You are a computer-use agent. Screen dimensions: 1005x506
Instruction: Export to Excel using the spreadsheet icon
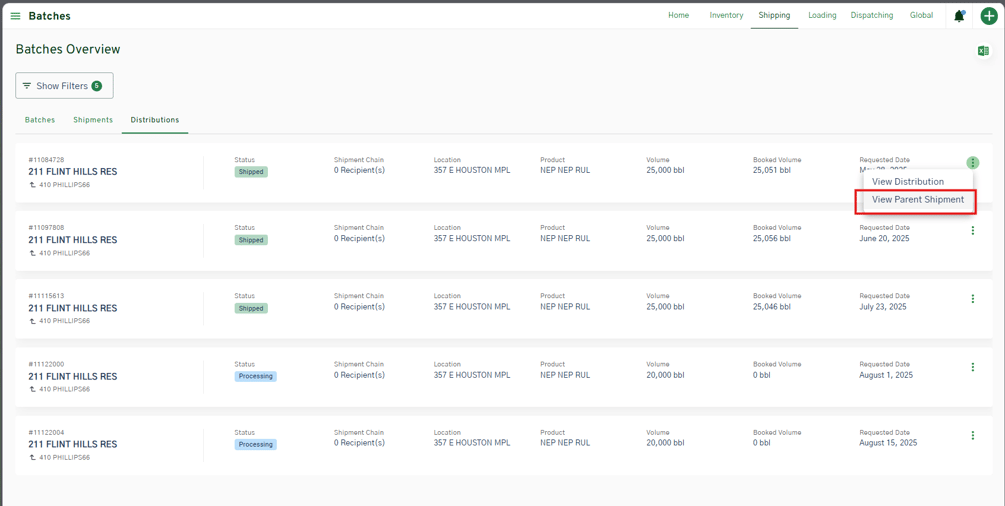pyautogui.click(x=983, y=51)
